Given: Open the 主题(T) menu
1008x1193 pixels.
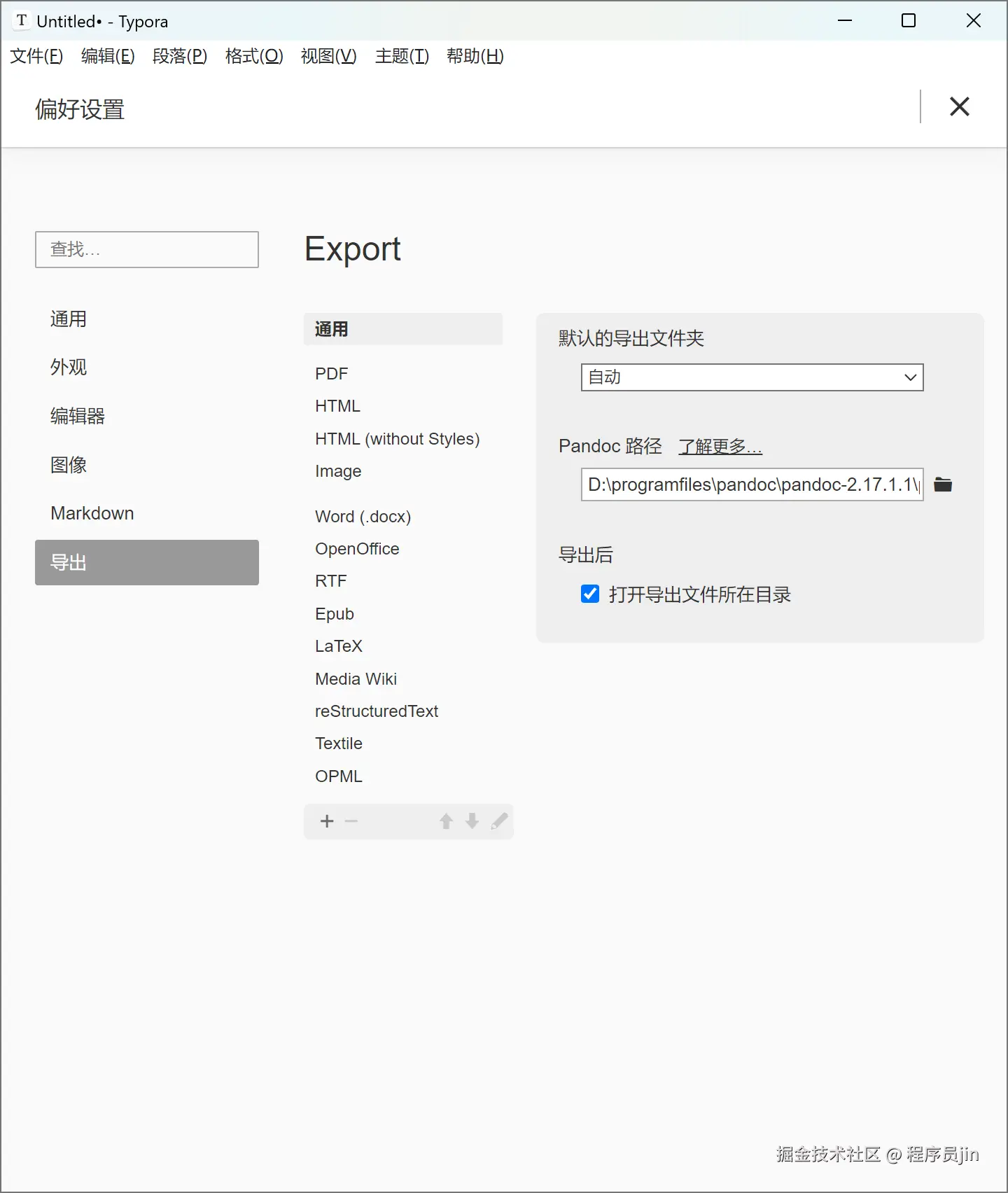Looking at the screenshot, I should coord(402,56).
